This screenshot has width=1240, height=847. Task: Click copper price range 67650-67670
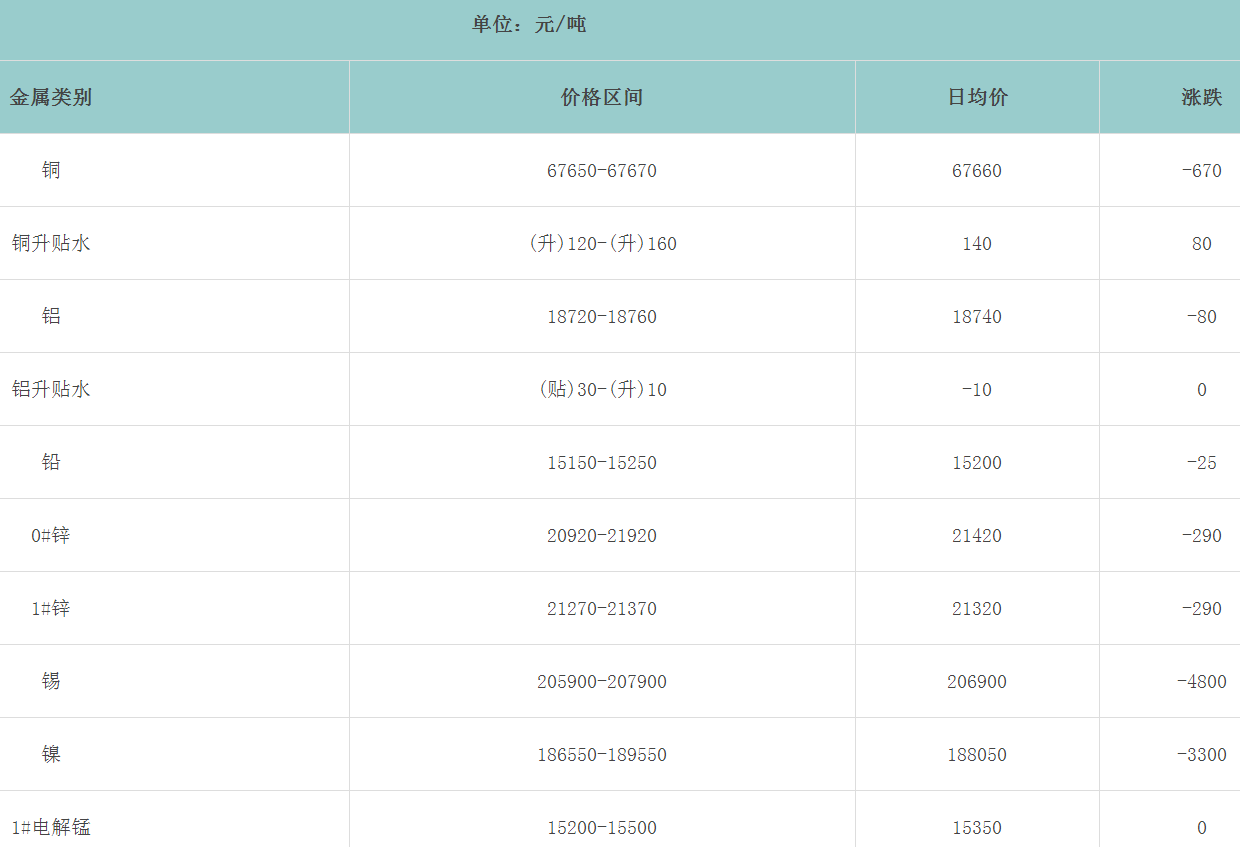(x=602, y=171)
